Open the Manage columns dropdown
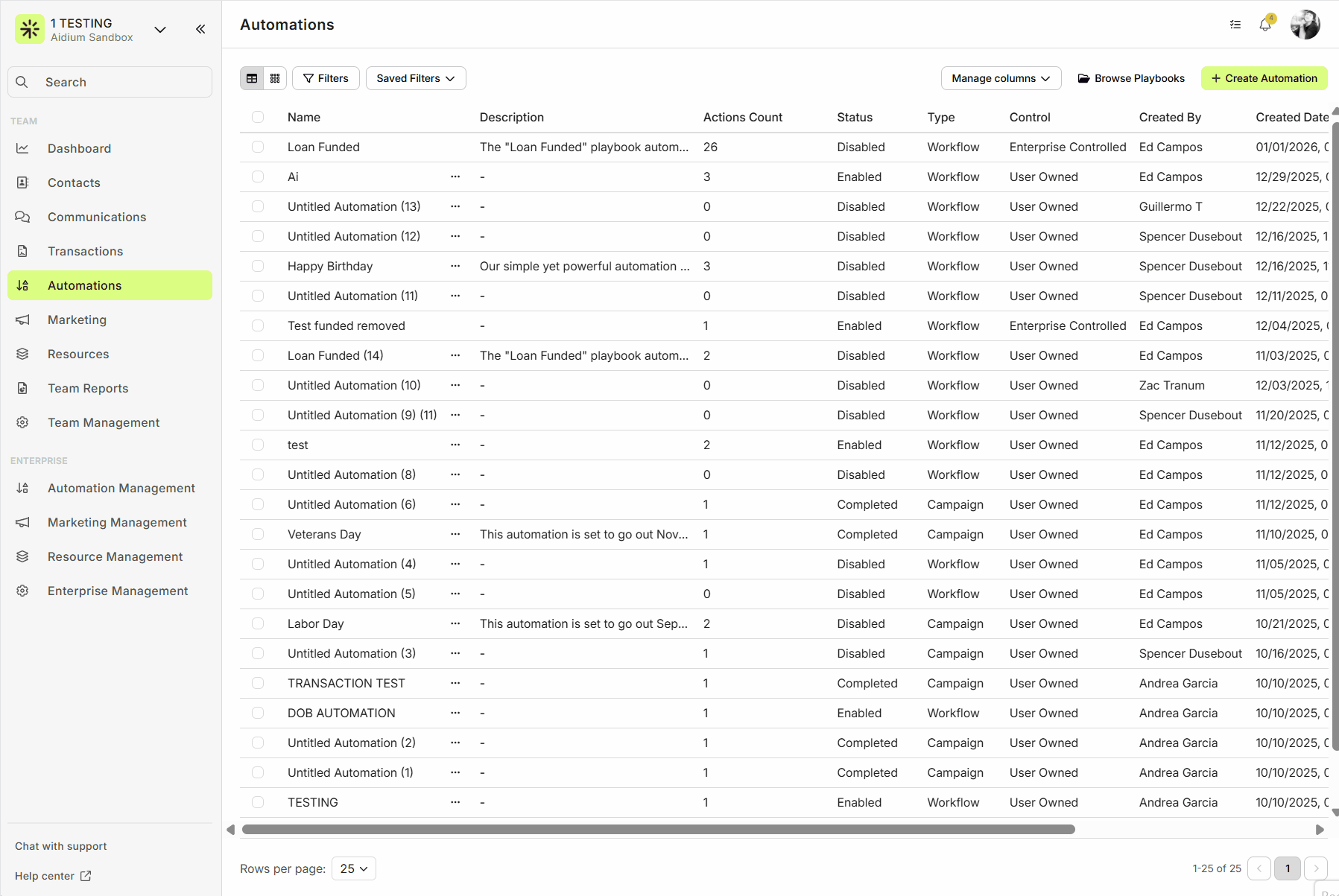The image size is (1339, 896). click(x=1001, y=77)
